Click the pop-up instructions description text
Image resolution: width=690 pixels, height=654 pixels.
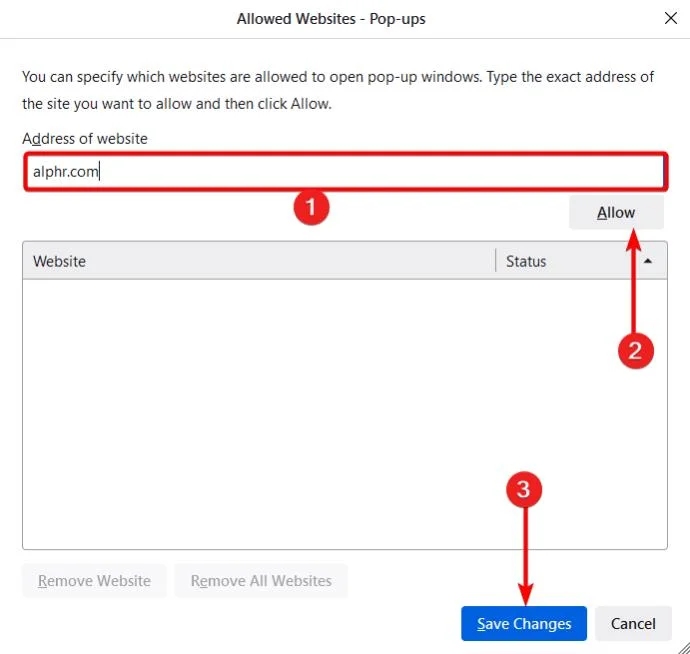[x=338, y=89]
